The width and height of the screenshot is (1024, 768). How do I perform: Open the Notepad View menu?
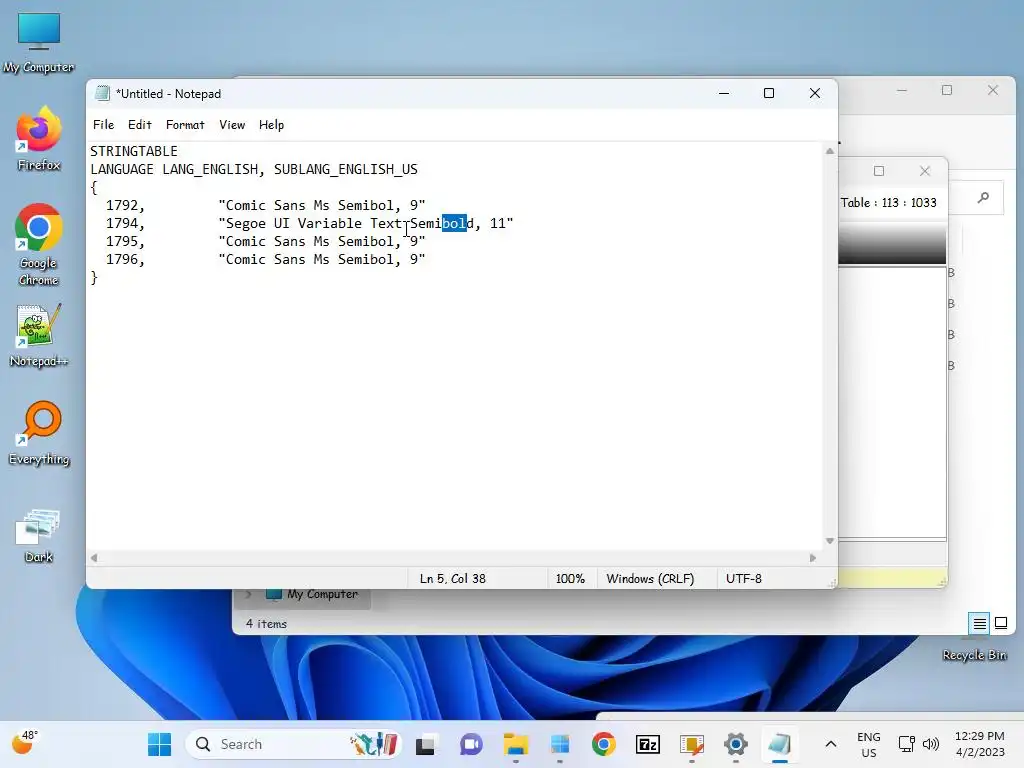click(232, 125)
